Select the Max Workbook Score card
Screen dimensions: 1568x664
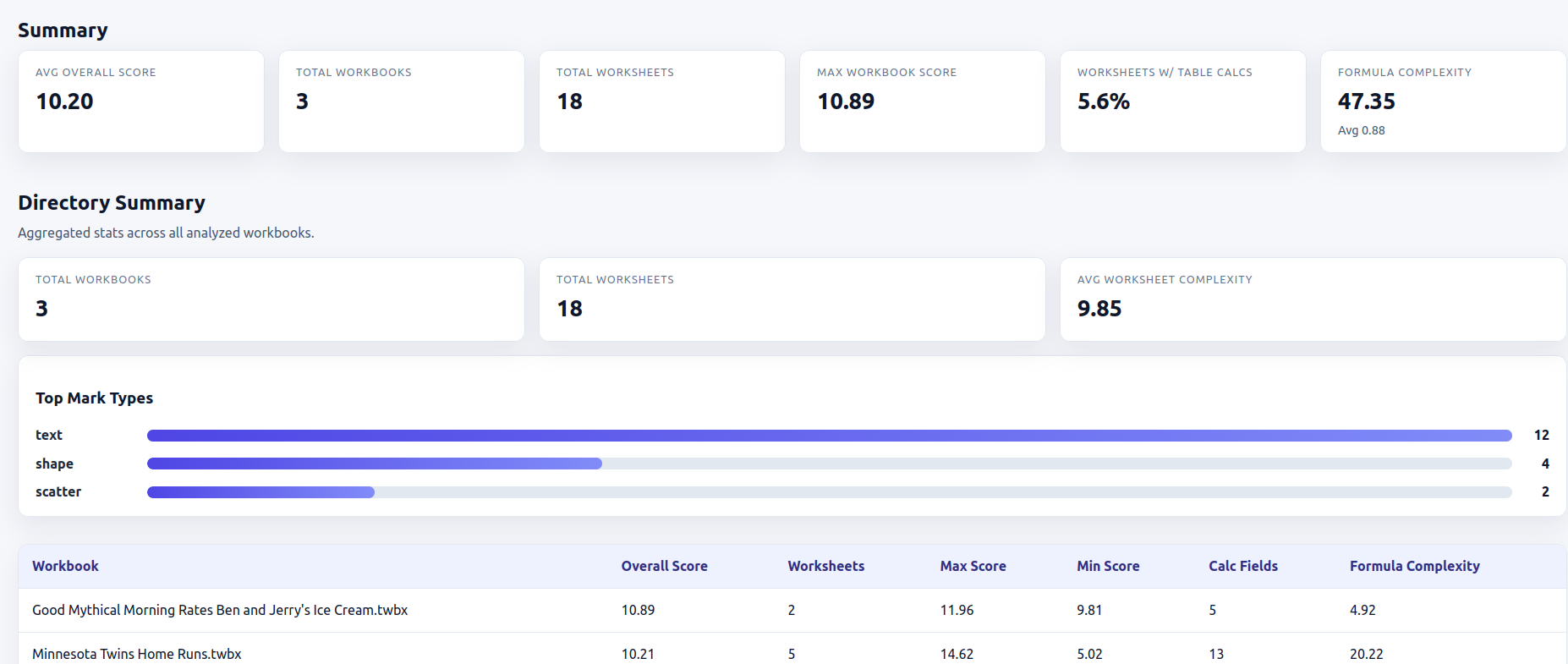pos(922,102)
